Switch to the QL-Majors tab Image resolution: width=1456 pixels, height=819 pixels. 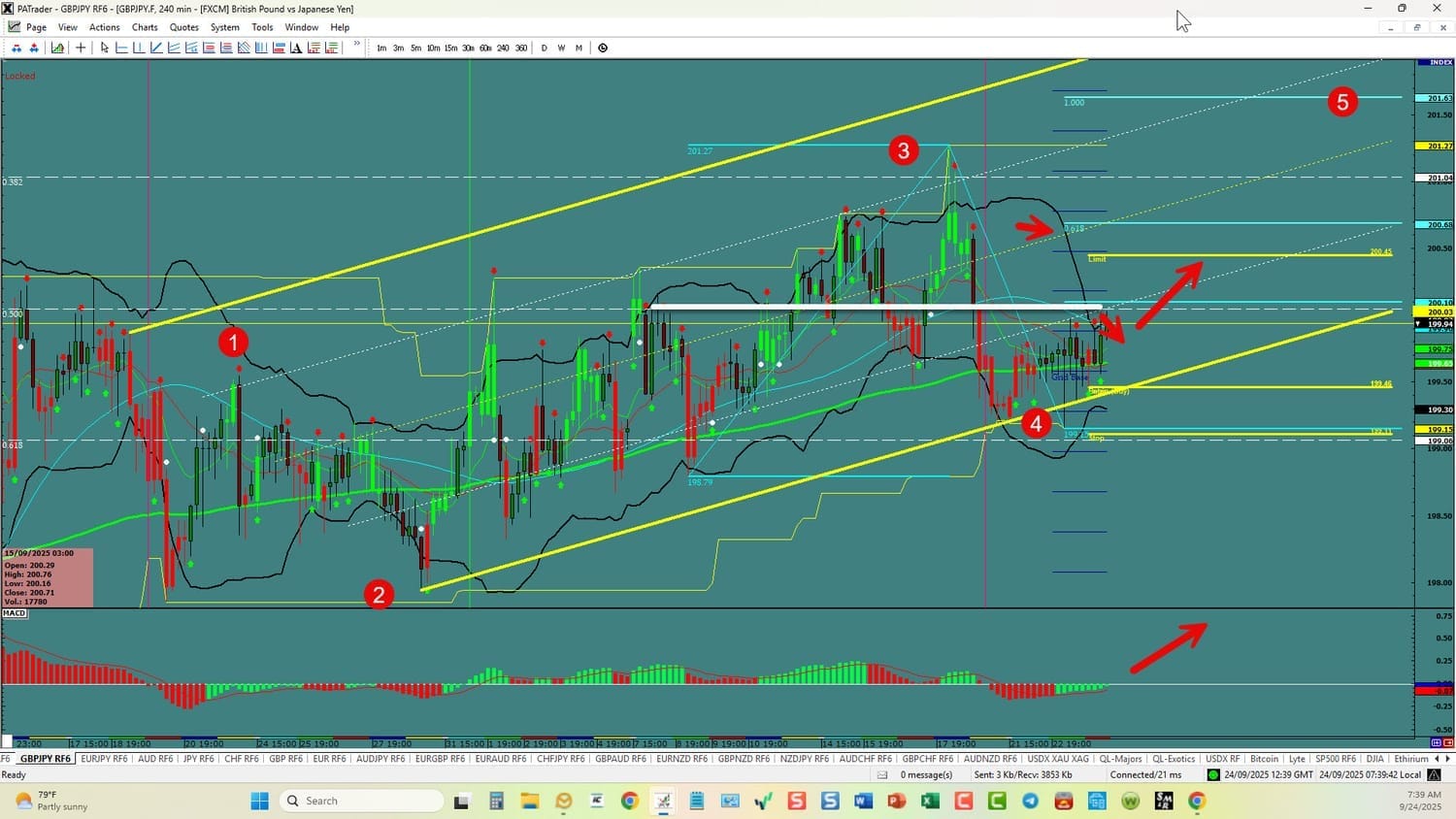(x=1120, y=759)
